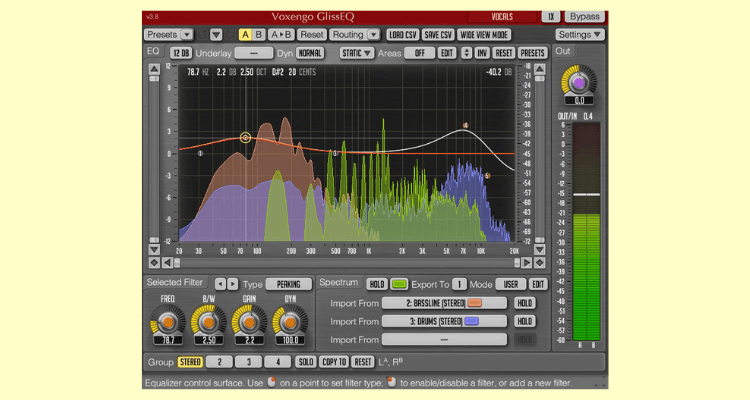Open Import From 2: BASSLINE selector
Image resolution: width=750 pixels, height=400 pixels.
[444, 303]
